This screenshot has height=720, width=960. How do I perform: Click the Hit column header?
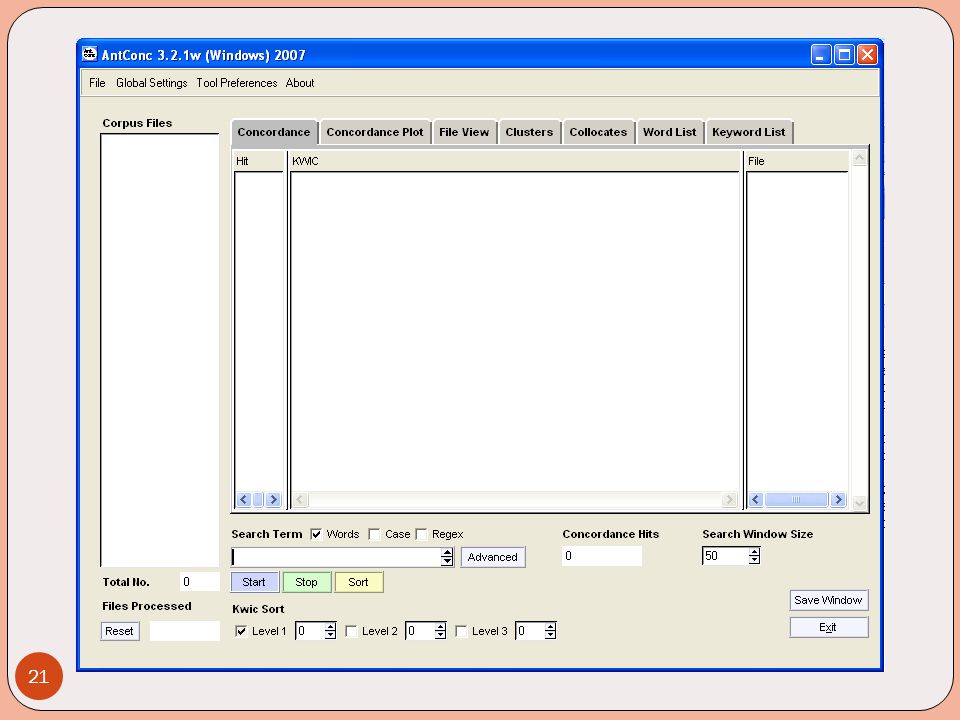pyautogui.click(x=259, y=162)
